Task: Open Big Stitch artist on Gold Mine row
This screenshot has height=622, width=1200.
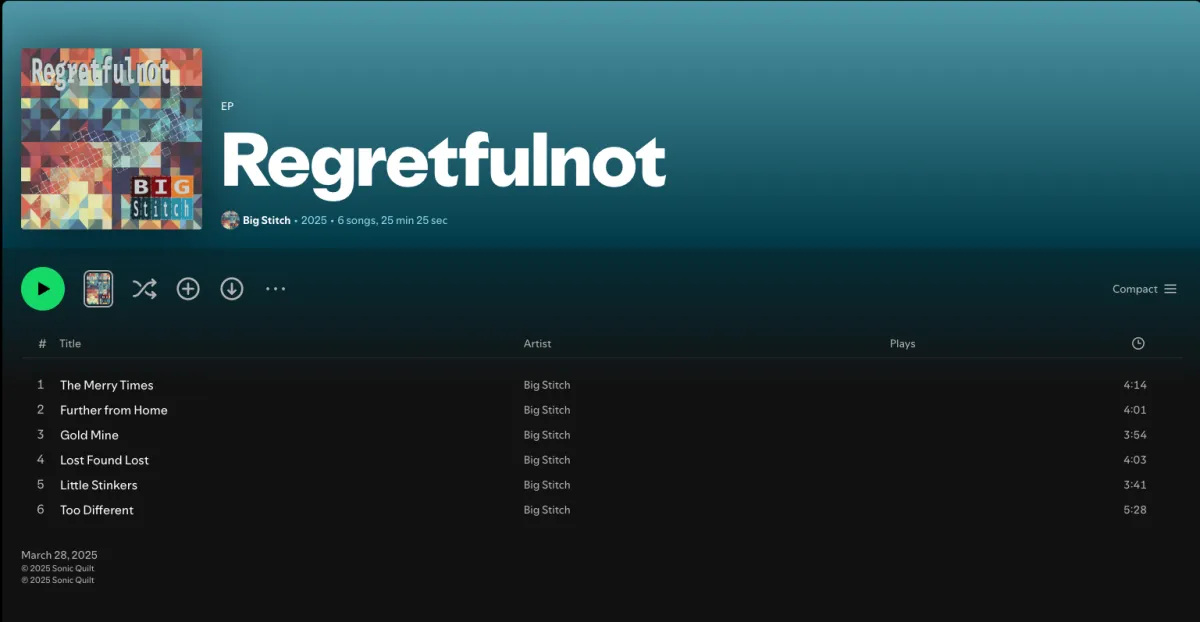Action: [x=547, y=435]
